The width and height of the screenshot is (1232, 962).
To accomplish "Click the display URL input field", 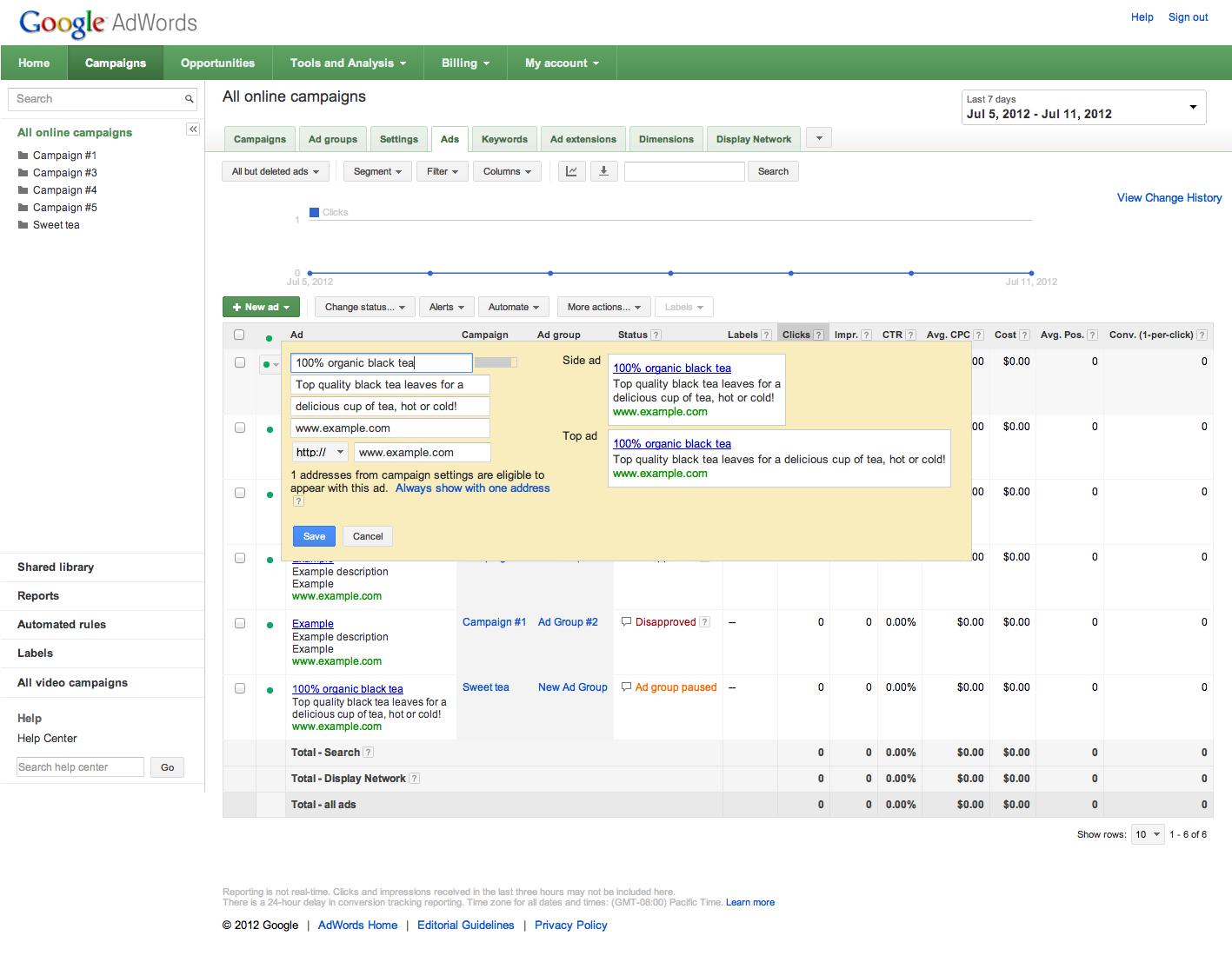I will pos(390,428).
